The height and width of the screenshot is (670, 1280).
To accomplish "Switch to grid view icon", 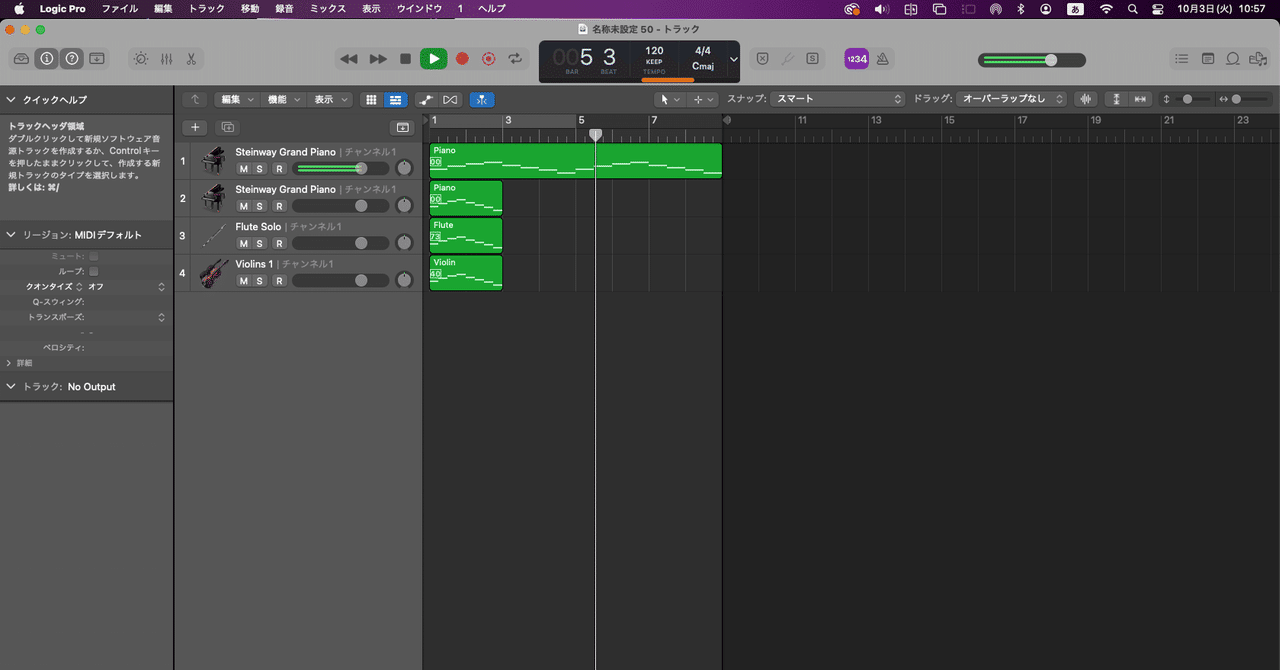I will coord(372,99).
